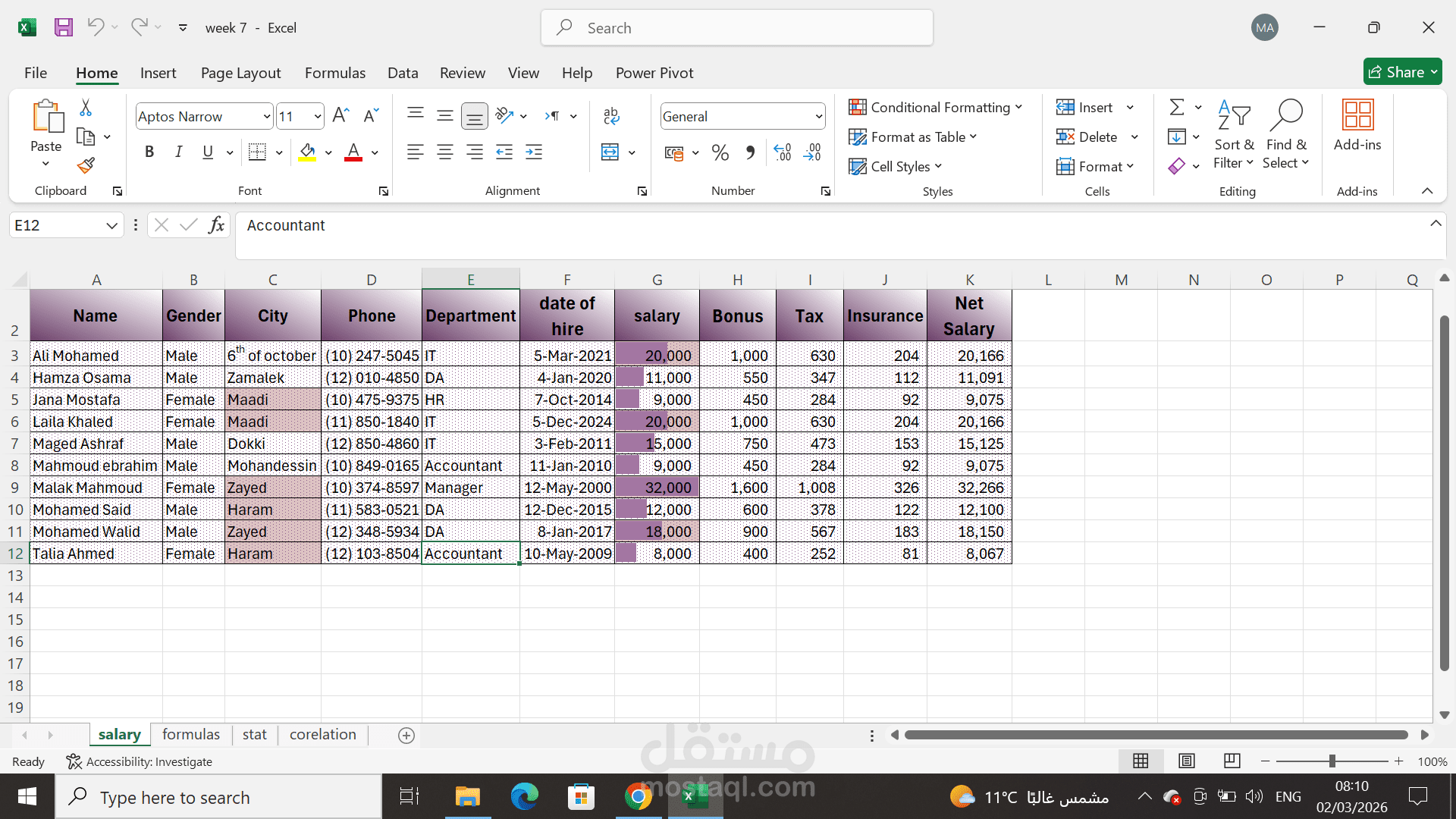The image size is (1456, 819).
Task: Click the Percent Style number format
Action: [720, 152]
